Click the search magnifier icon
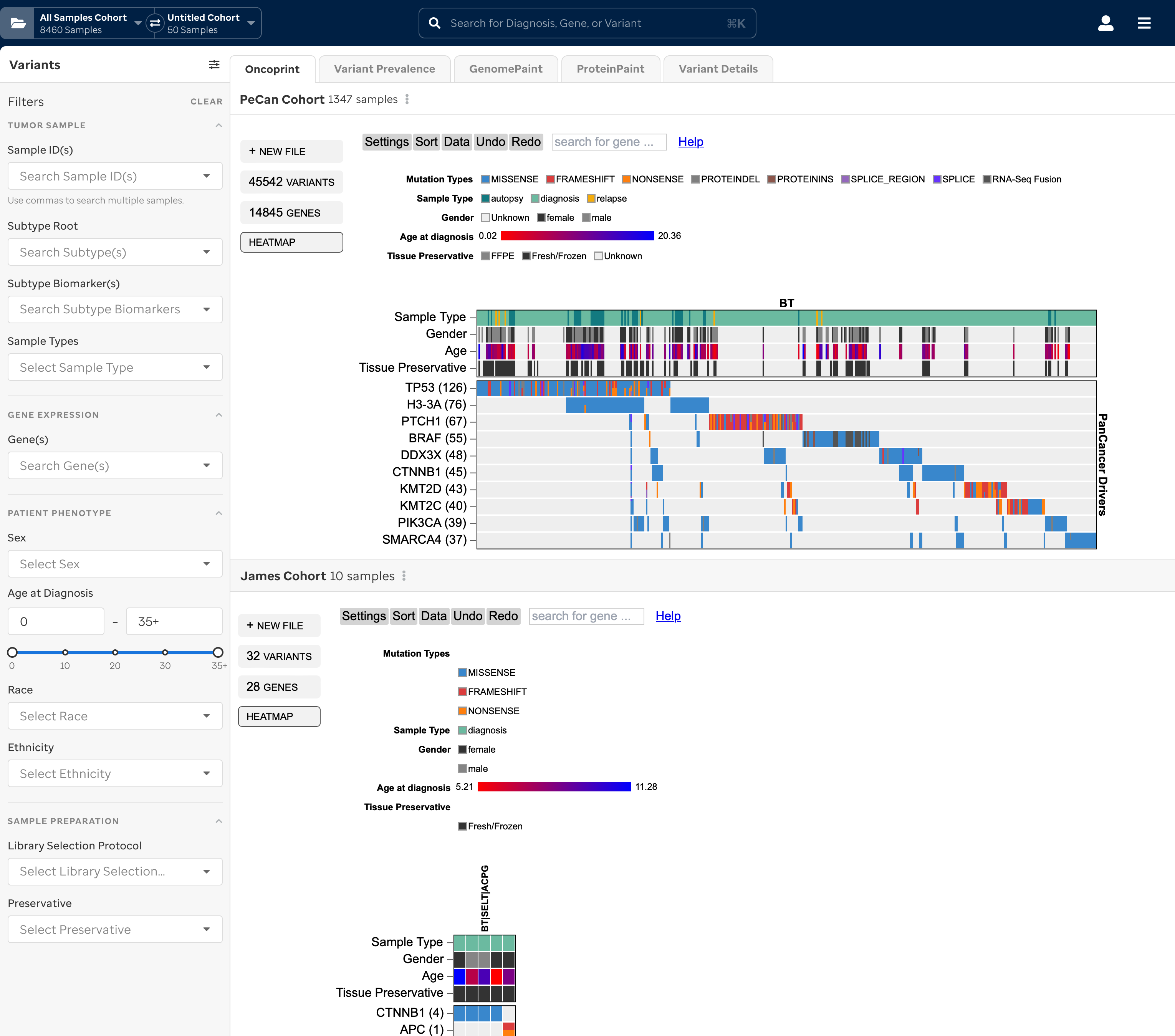Screen dimensions: 1175x1036 click(x=435, y=23)
